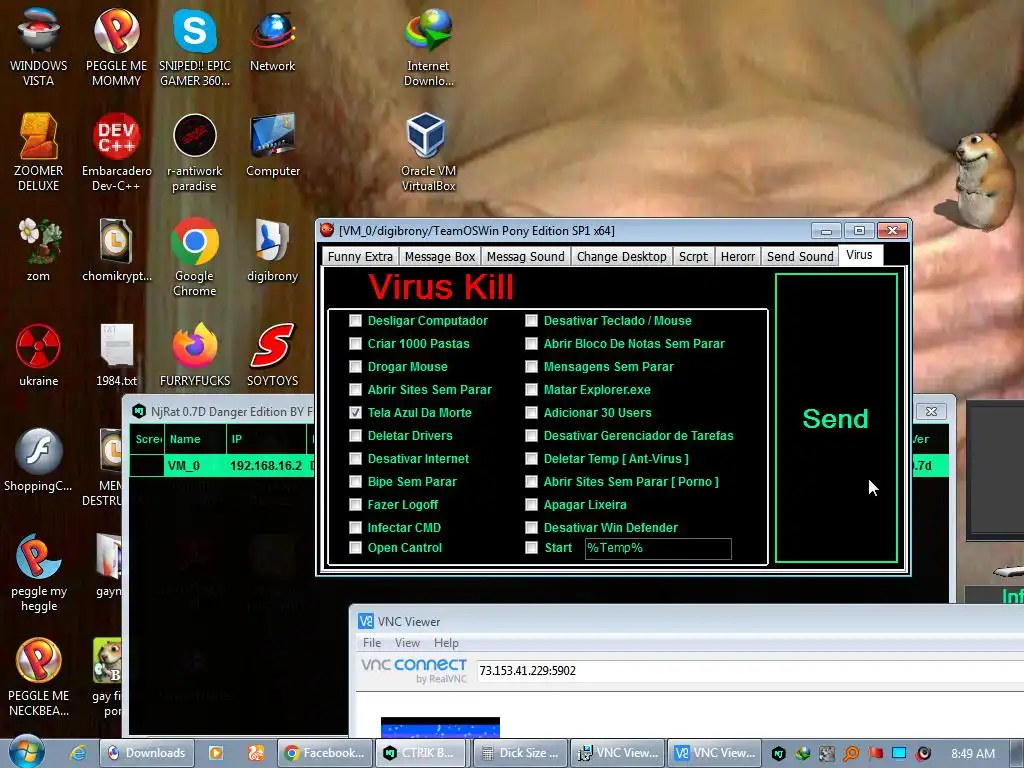This screenshot has width=1024, height=768.
Task: Open the chomikrypt desktop icon
Action: tap(116, 249)
